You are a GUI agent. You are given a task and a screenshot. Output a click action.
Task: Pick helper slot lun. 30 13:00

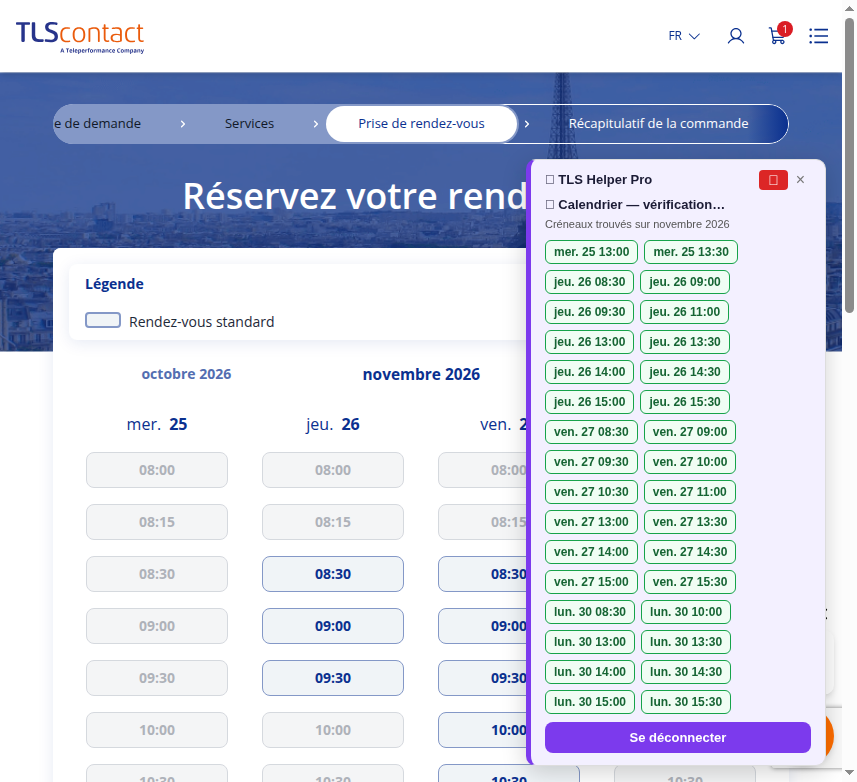590,643
